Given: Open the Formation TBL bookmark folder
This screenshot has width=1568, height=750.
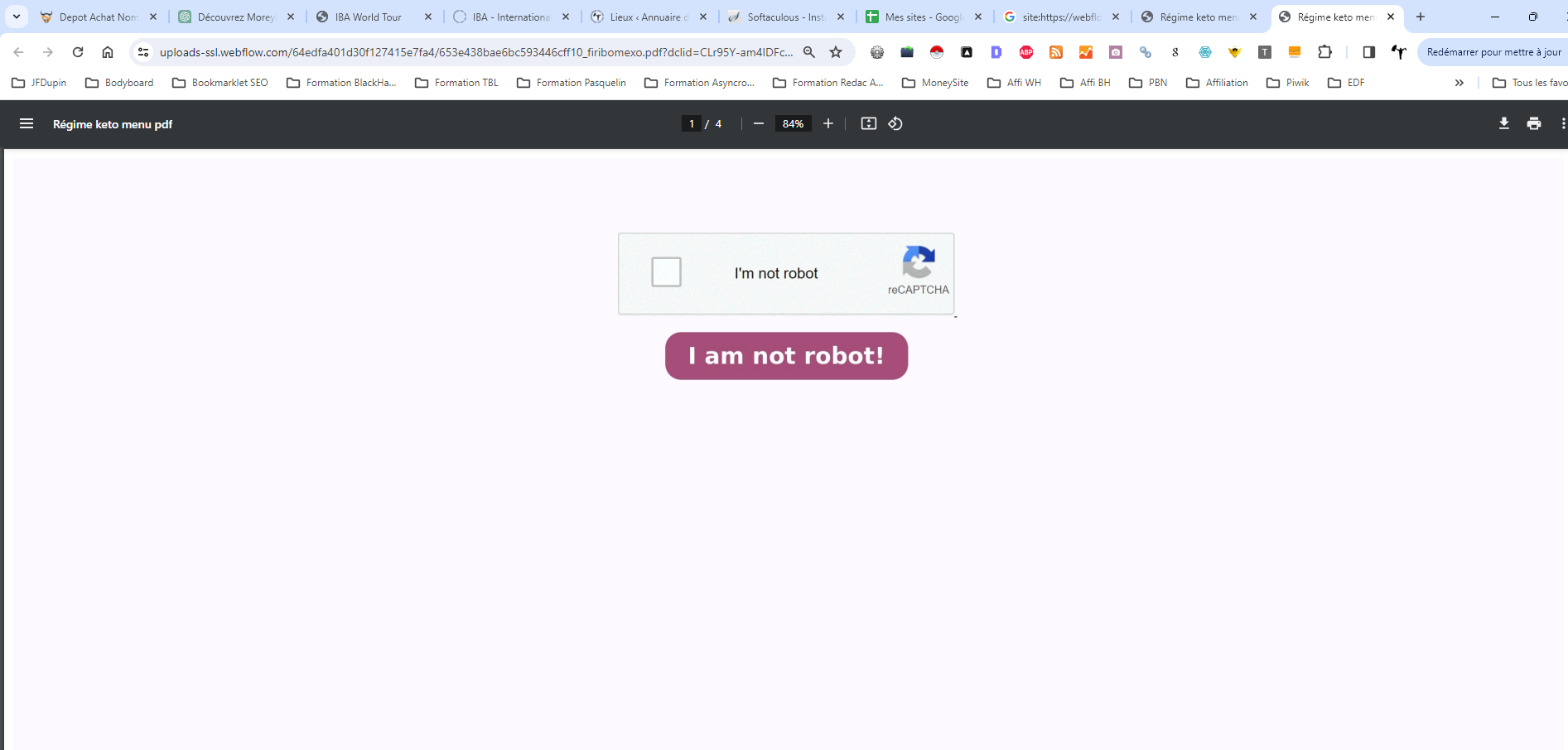Looking at the screenshot, I should click(x=457, y=83).
